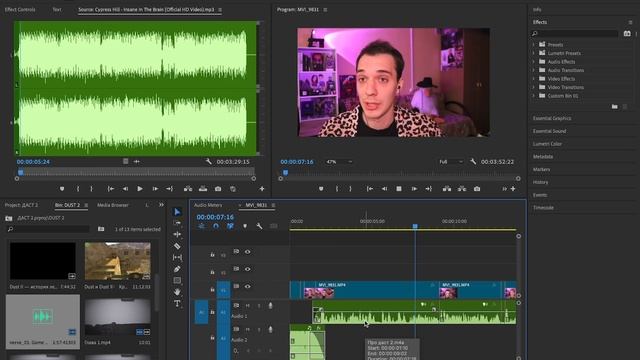Select the Slip tool
This screenshot has width=640, height=360.
point(177,258)
